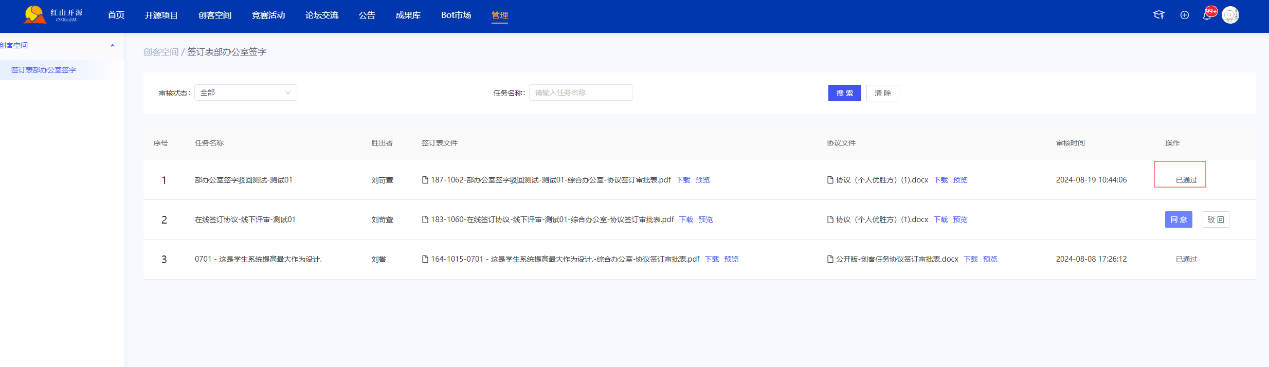Click the 审核时间 column header

(1070, 143)
